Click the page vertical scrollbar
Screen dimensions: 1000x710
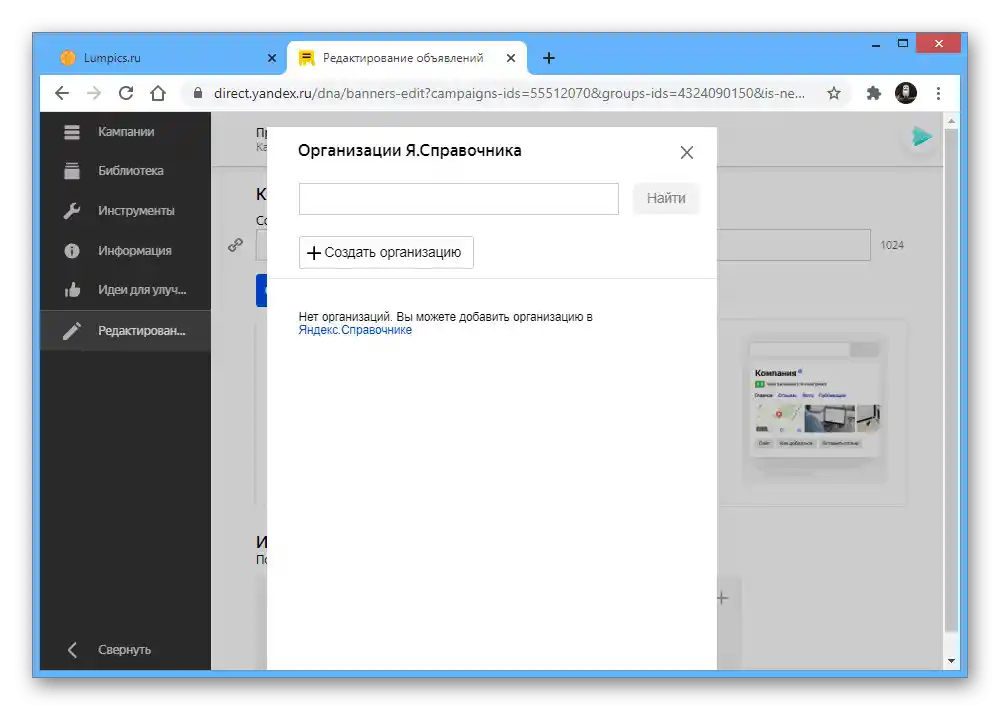tap(951, 381)
